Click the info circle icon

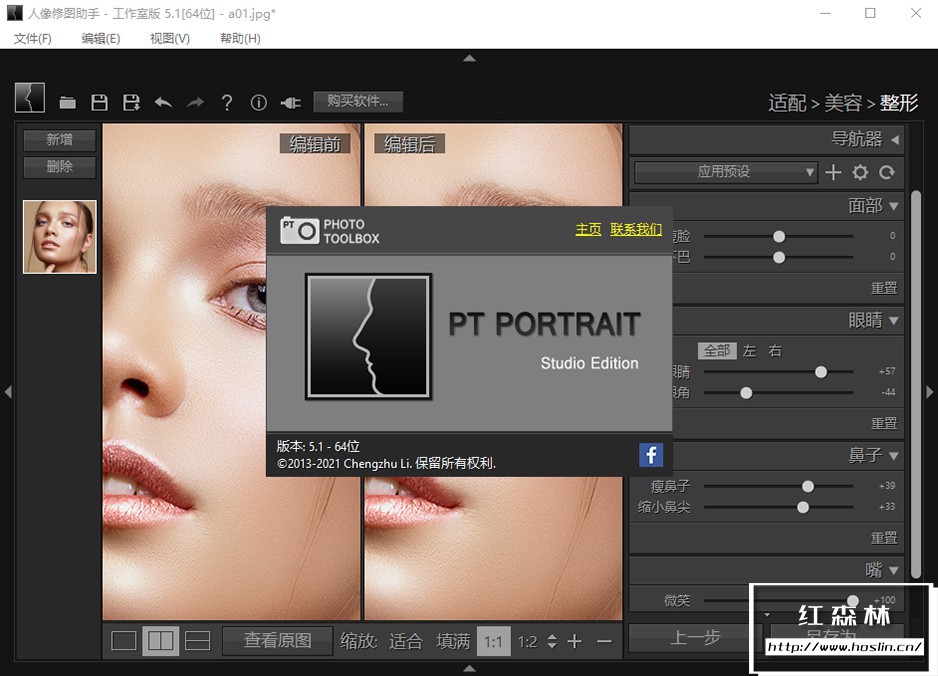(259, 102)
